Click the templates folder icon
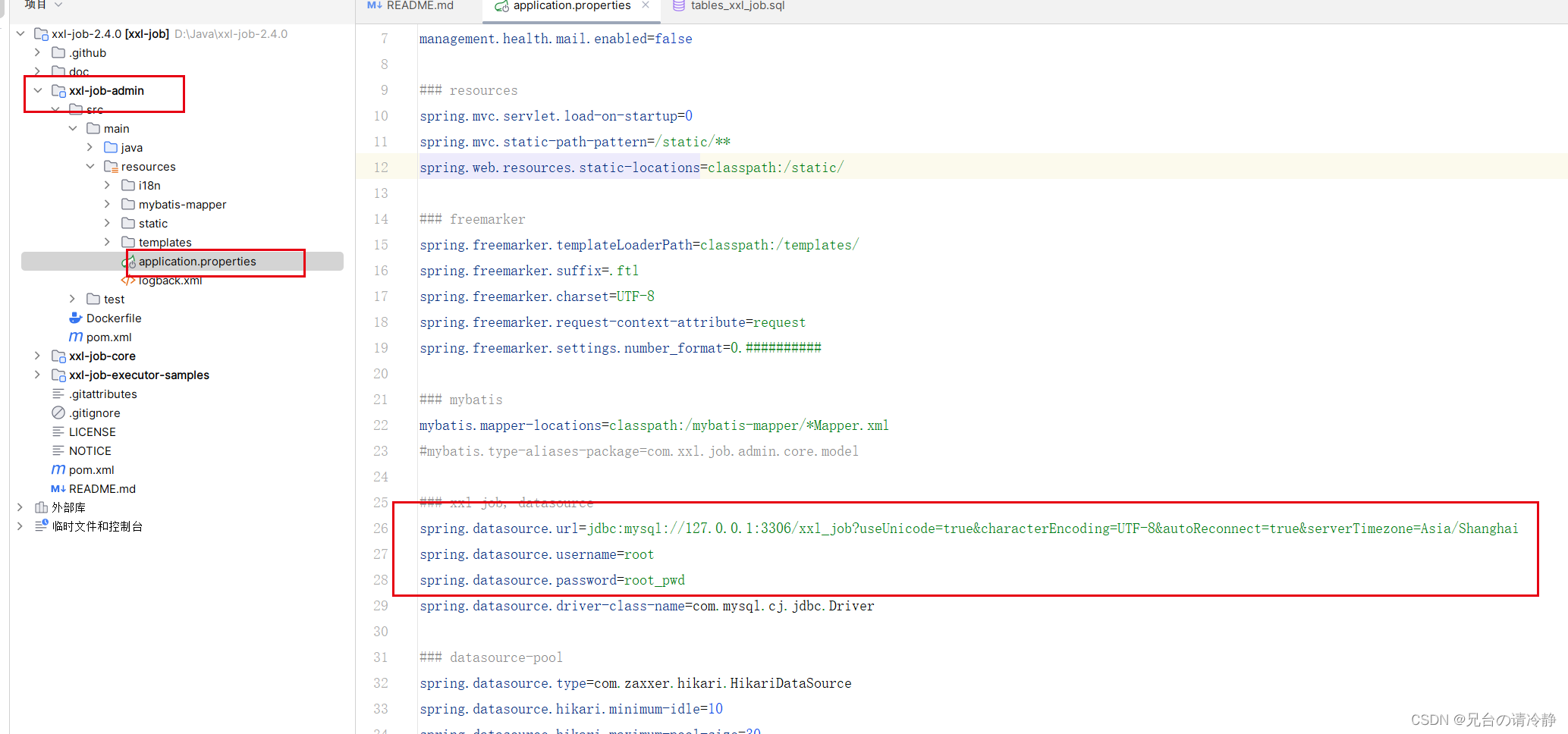1568x734 pixels. (128, 242)
